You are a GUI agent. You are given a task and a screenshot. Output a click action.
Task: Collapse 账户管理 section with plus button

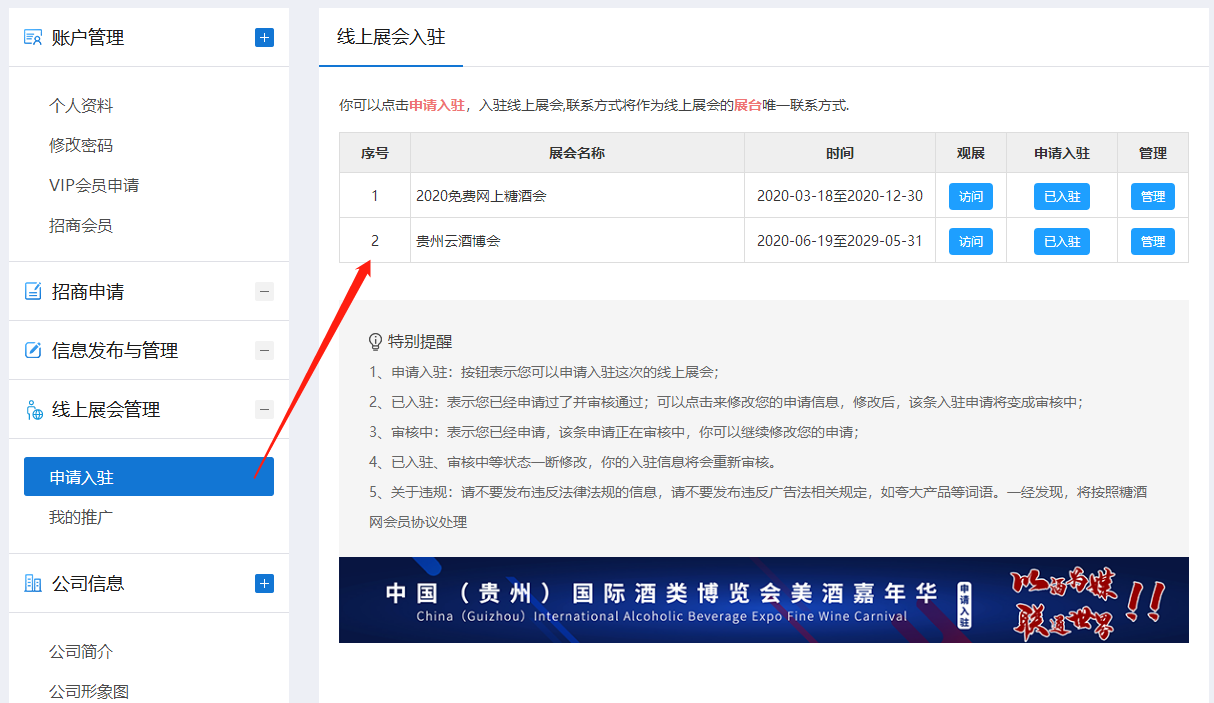click(264, 38)
